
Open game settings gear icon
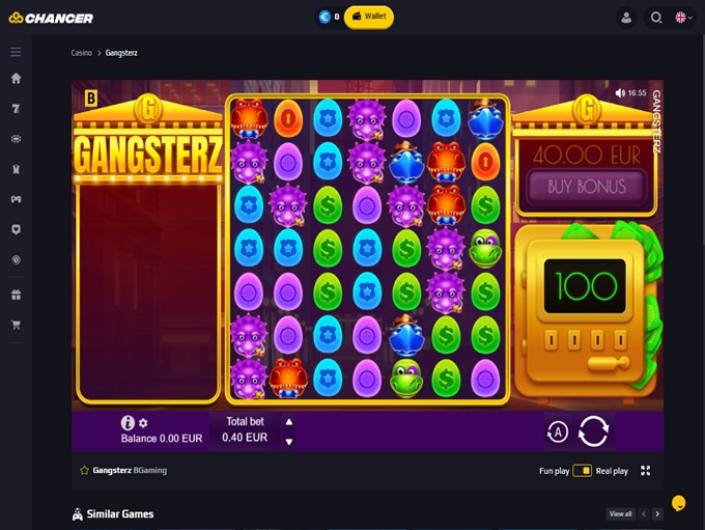tap(143, 423)
